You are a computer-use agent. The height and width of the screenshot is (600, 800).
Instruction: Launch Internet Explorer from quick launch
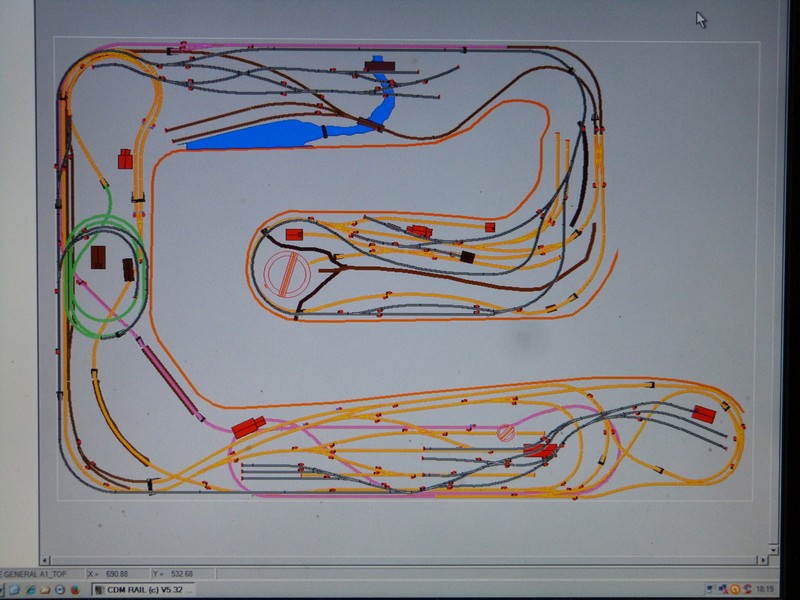tap(30, 590)
